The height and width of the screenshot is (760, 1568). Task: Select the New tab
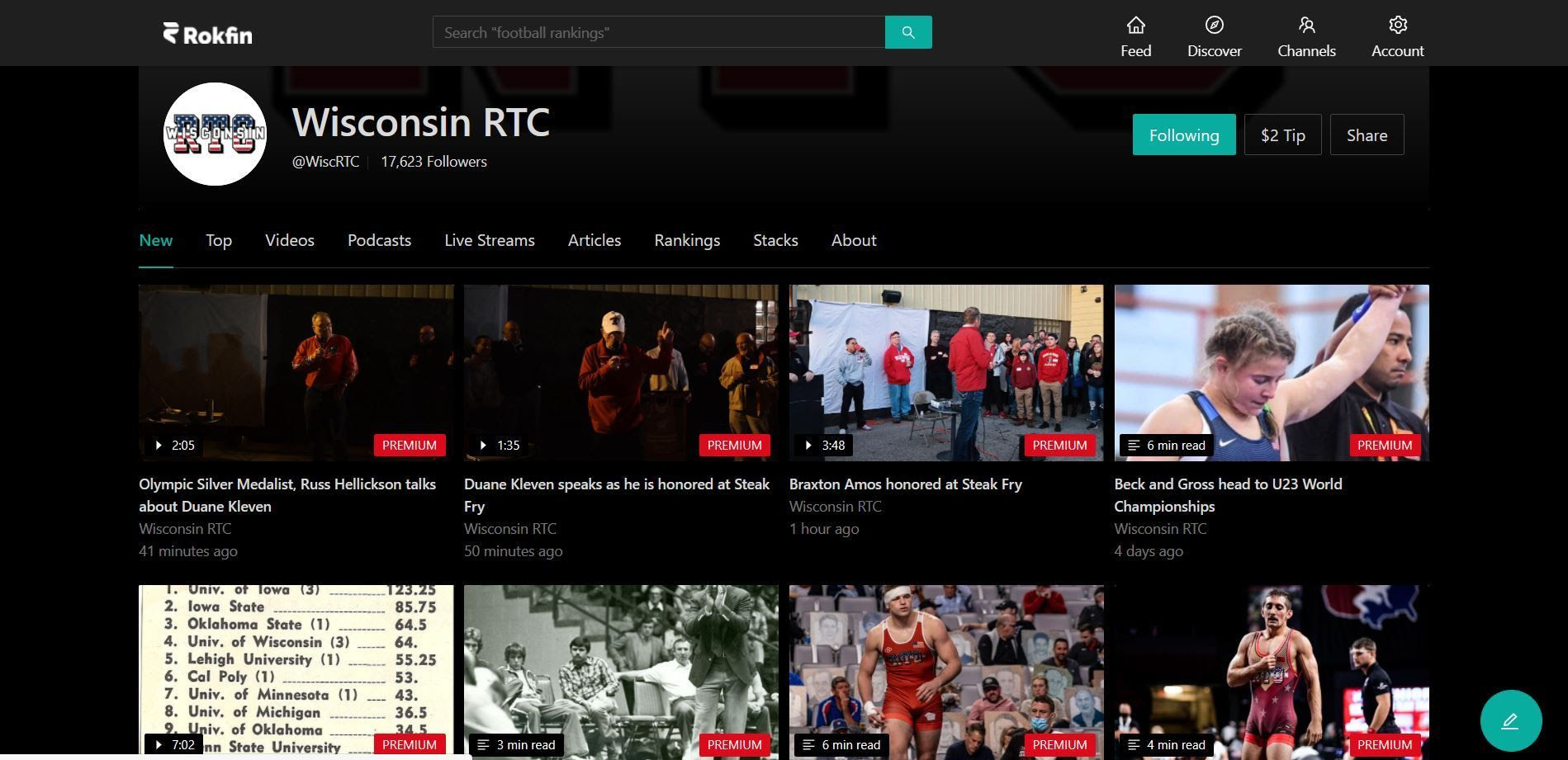(155, 240)
